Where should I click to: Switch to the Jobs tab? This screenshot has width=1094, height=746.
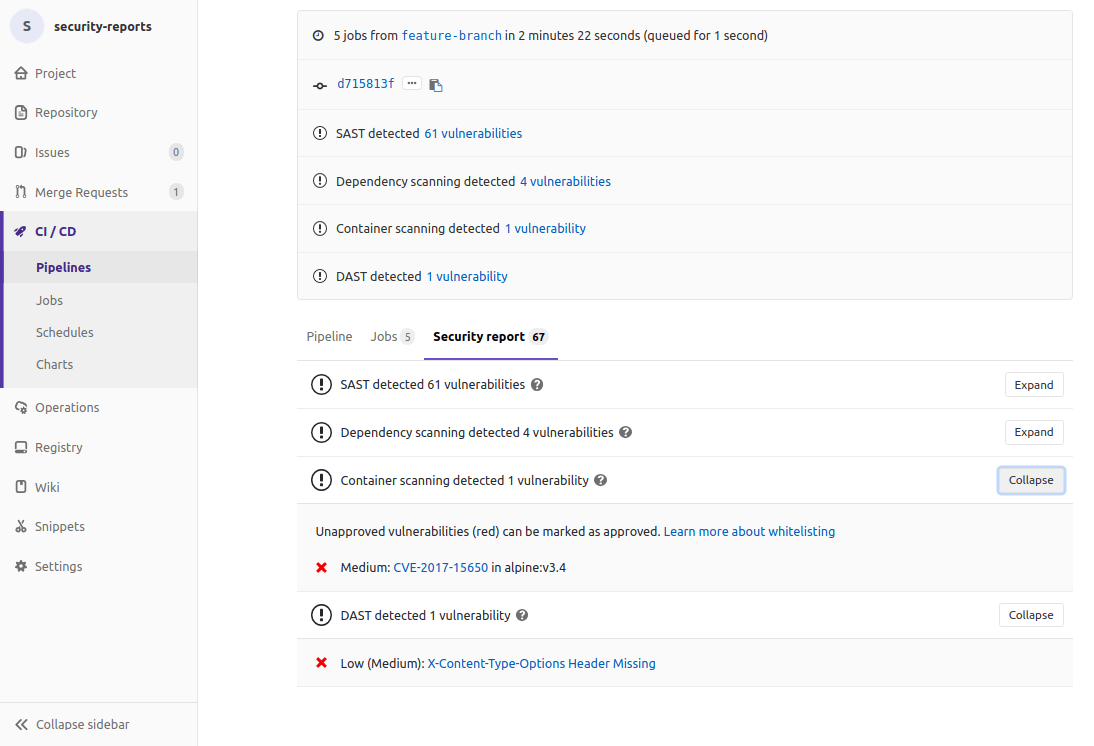383,337
